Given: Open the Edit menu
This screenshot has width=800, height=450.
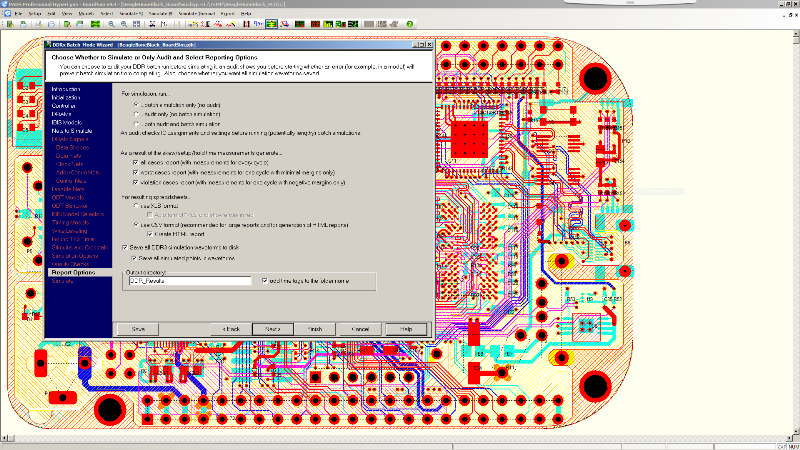Looking at the screenshot, I should coord(52,14).
